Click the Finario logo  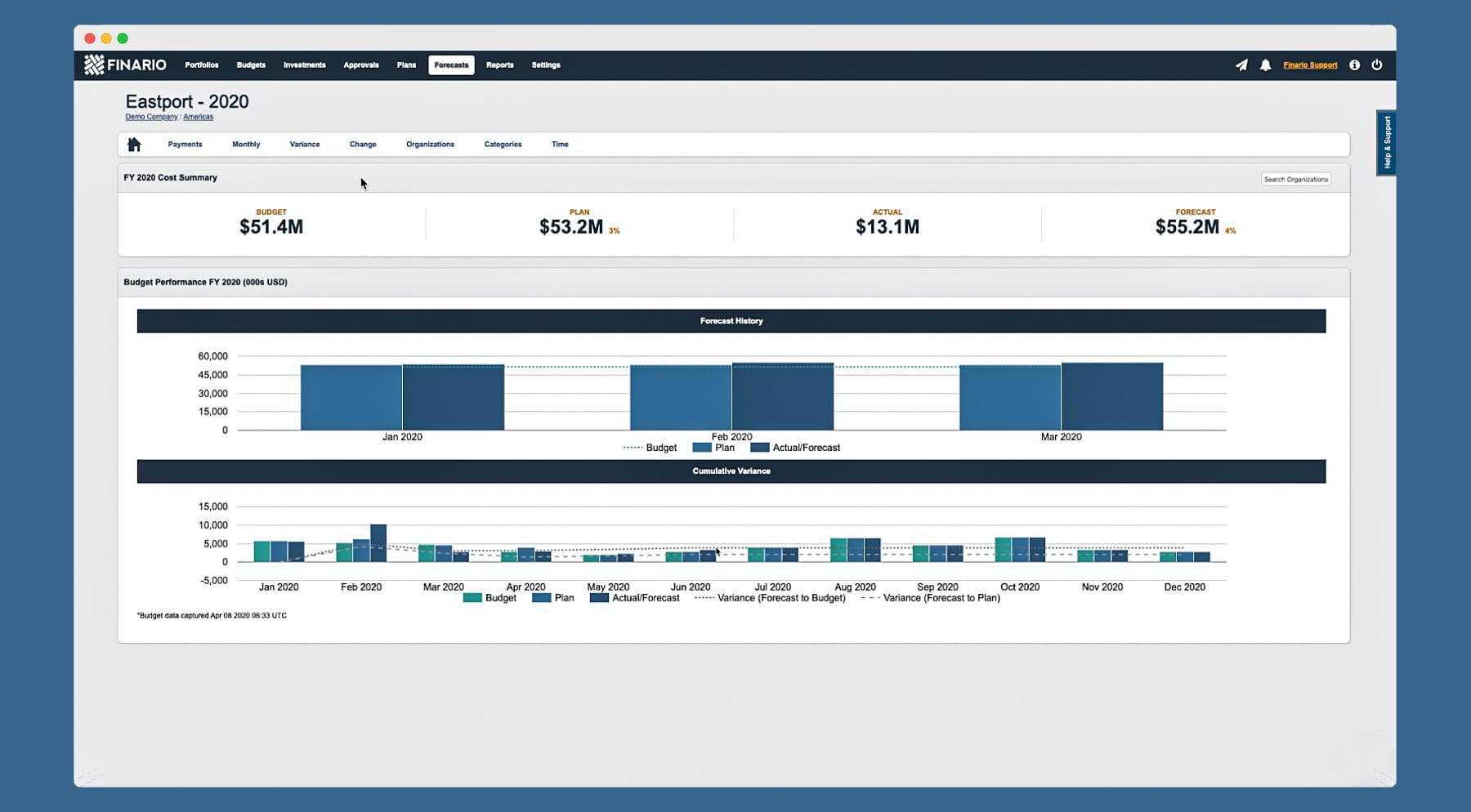[125, 65]
